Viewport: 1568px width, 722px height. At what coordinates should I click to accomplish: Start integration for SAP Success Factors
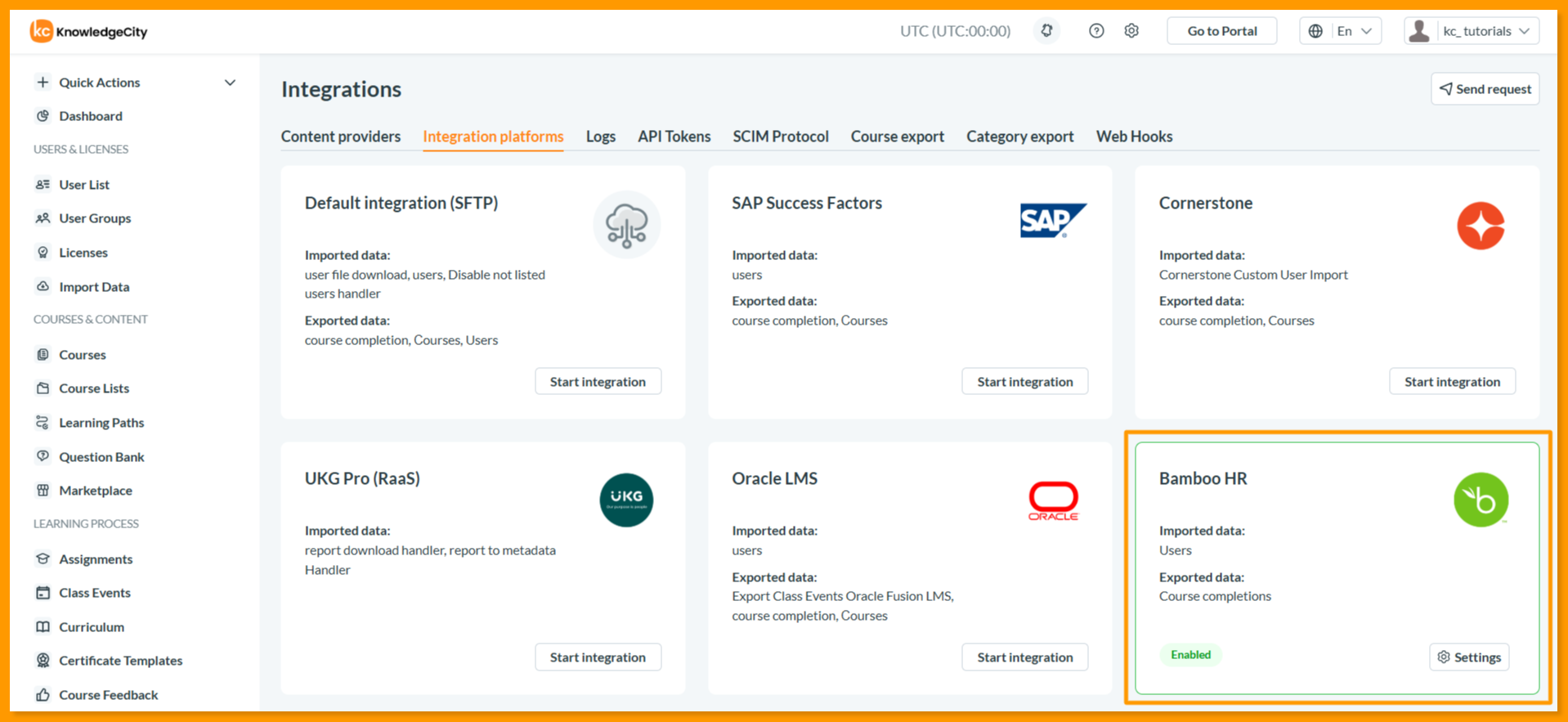(x=1024, y=382)
